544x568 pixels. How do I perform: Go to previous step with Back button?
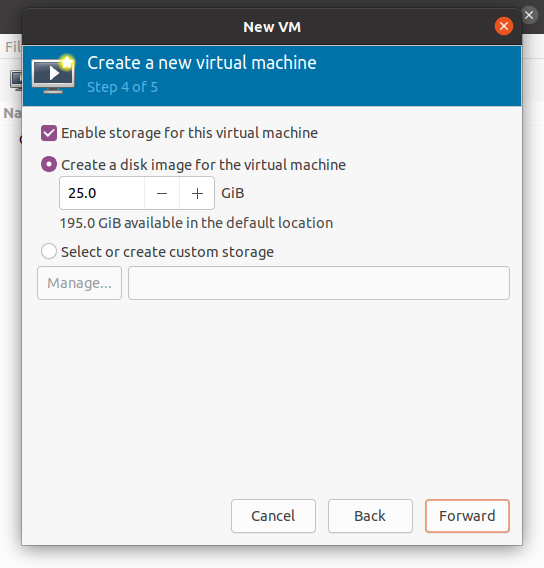pos(370,516)
